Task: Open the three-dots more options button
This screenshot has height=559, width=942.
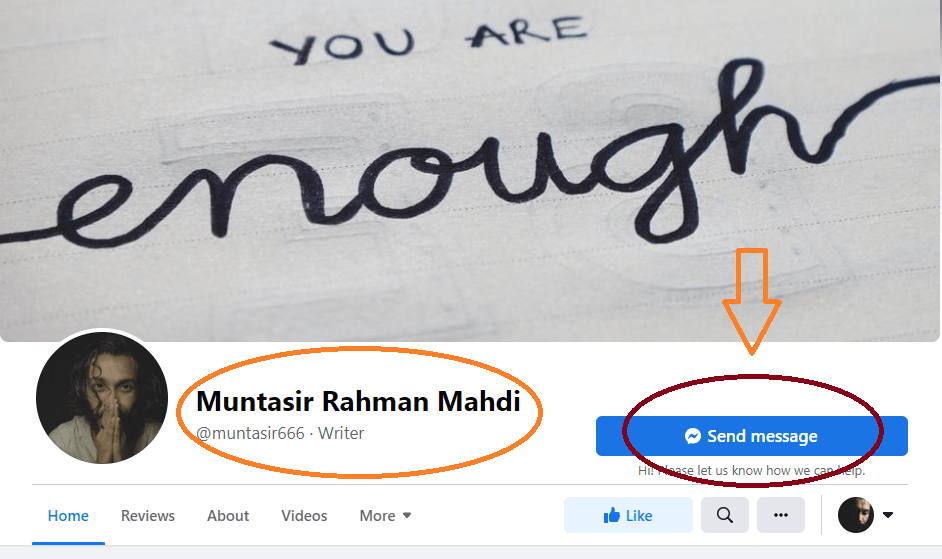Action: click(x=780, y=515)
